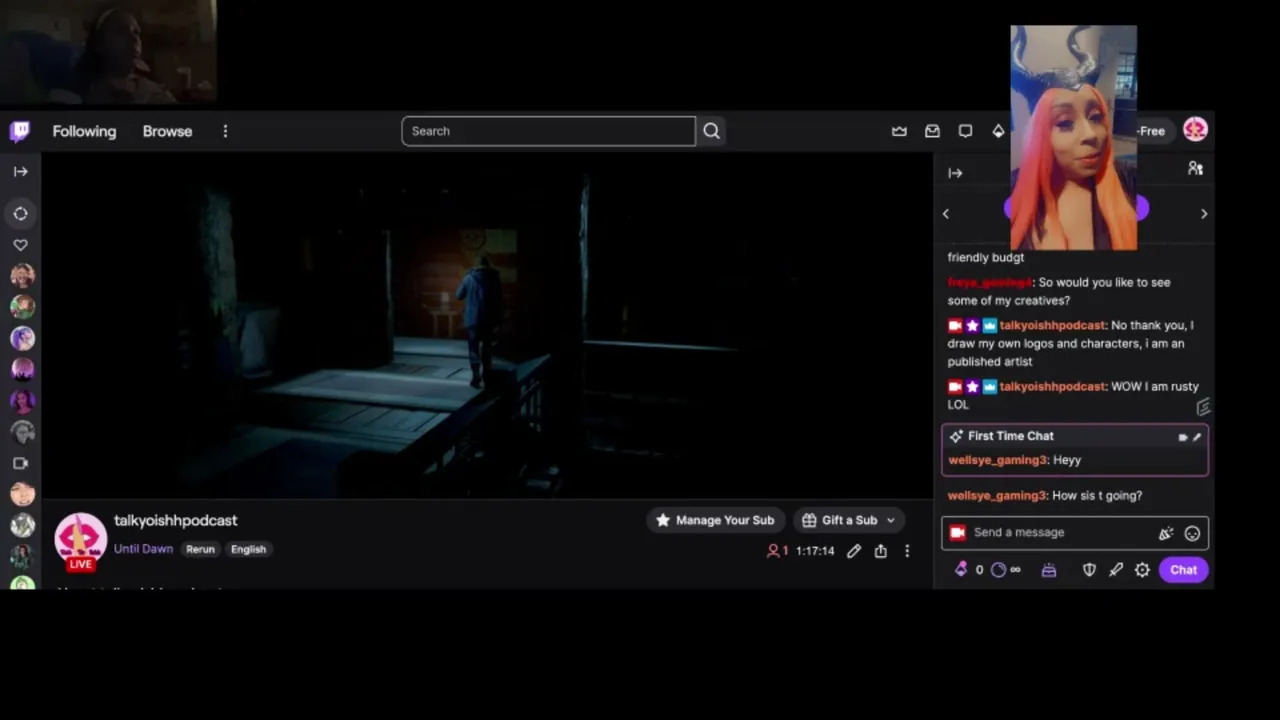Click the viewer count indicator
The image size is (1280, 720).
point(777,551)
